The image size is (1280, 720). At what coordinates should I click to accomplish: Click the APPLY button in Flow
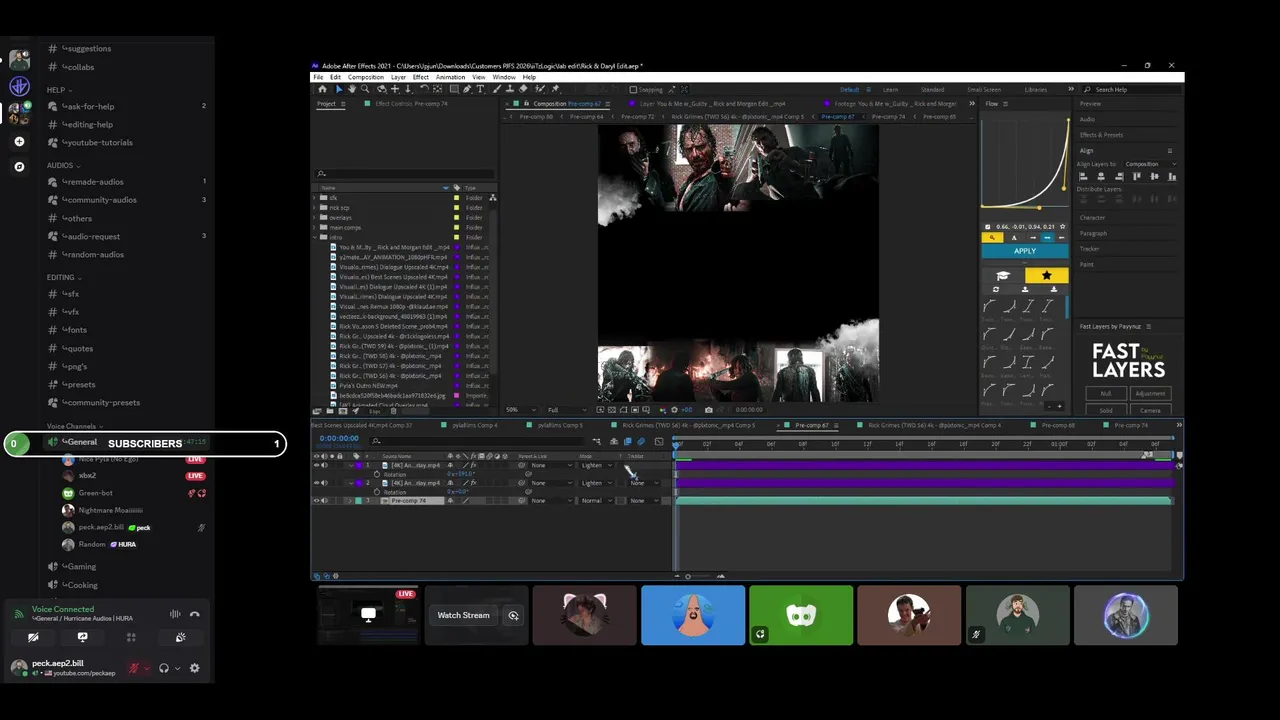tap(1025, 251)
